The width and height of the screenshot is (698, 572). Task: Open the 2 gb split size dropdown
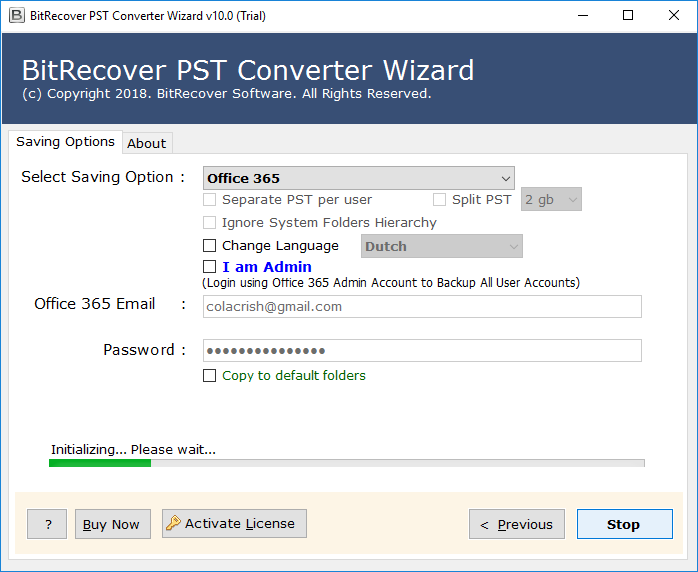[551, 199]
